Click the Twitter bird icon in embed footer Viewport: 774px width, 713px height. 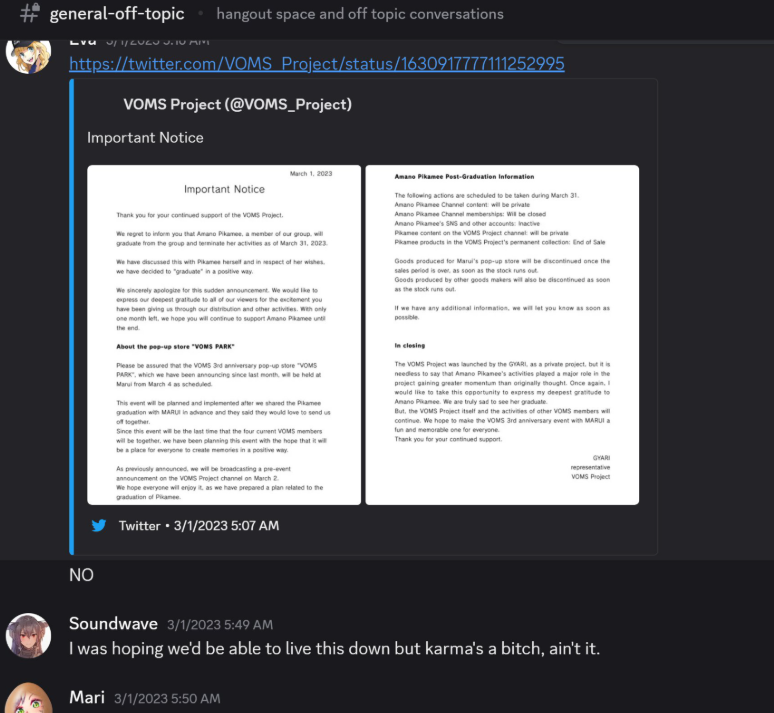[x=99, y=525]
